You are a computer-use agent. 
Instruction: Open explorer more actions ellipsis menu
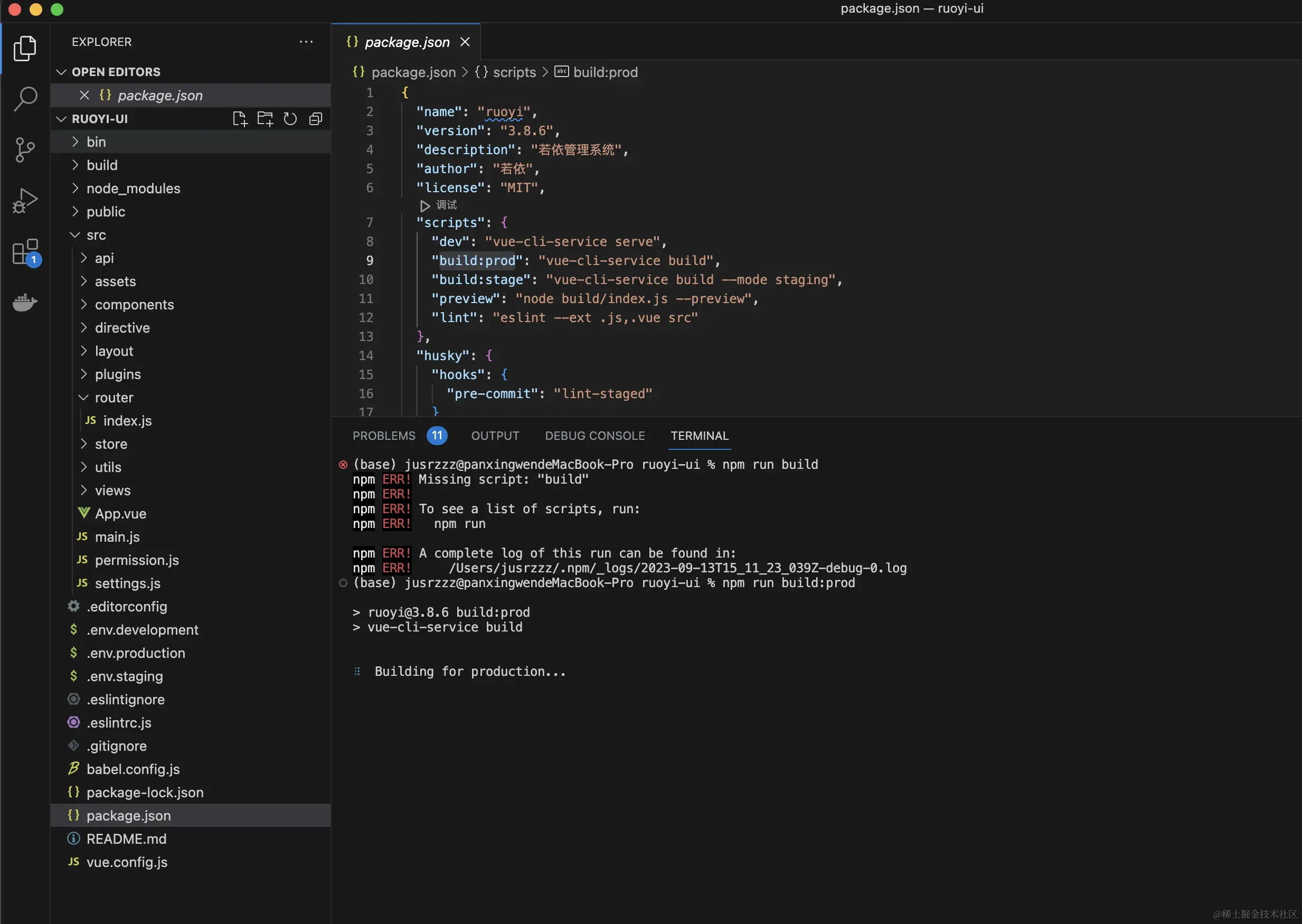pyautogui.click(x=306, y=42)
